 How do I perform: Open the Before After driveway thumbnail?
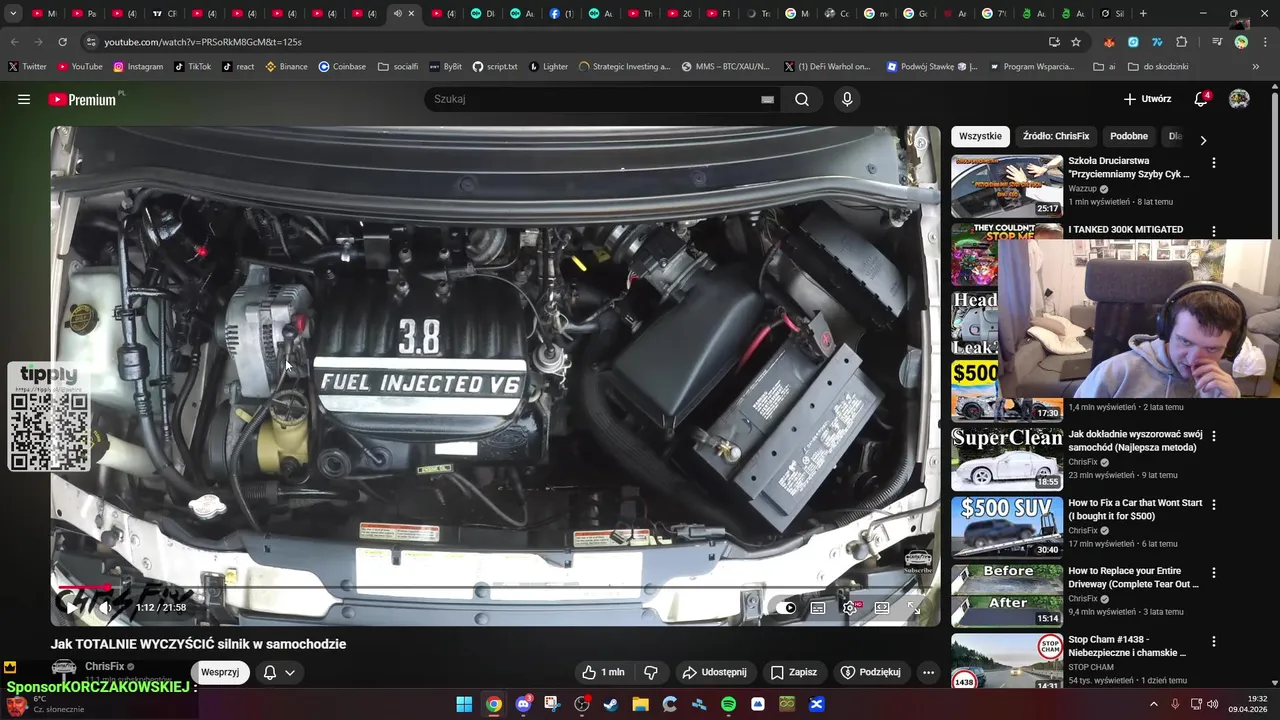pyautogui.click(x=1007, y=595)
